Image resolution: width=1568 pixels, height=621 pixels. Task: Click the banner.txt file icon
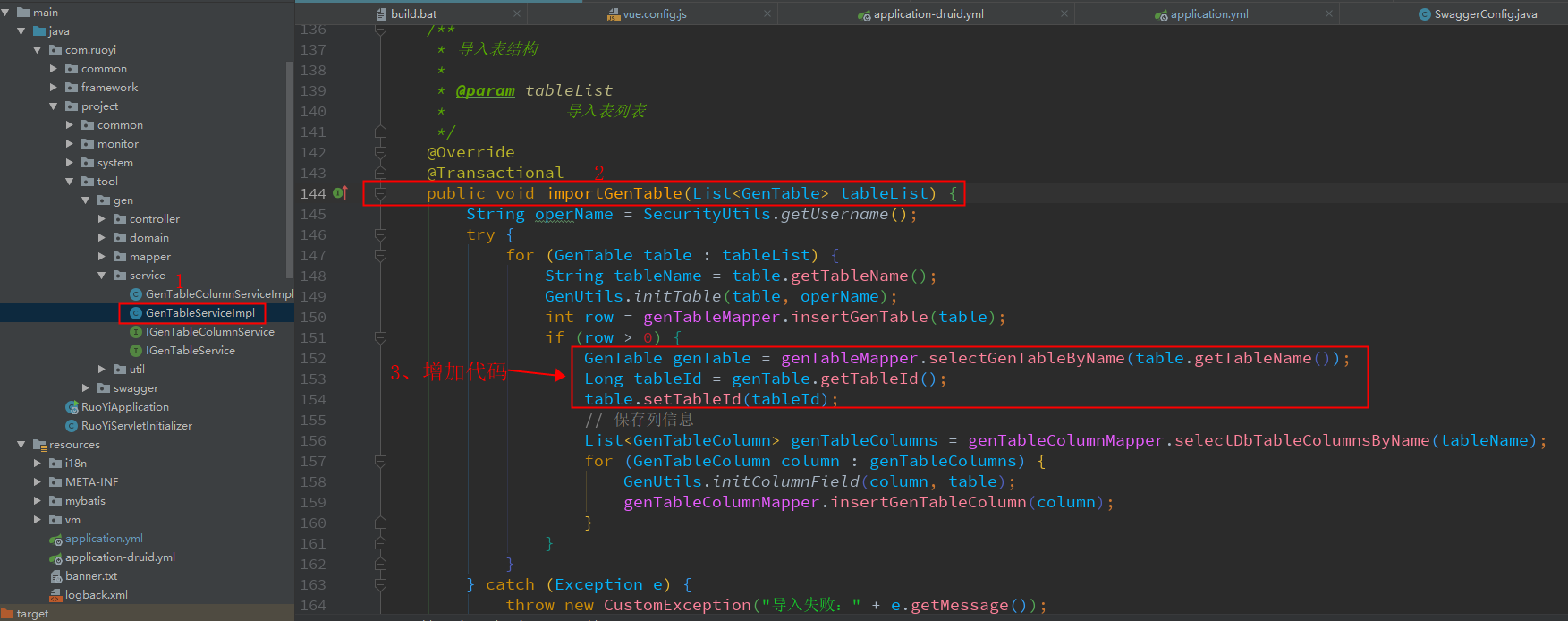click(x=55, y=576)
